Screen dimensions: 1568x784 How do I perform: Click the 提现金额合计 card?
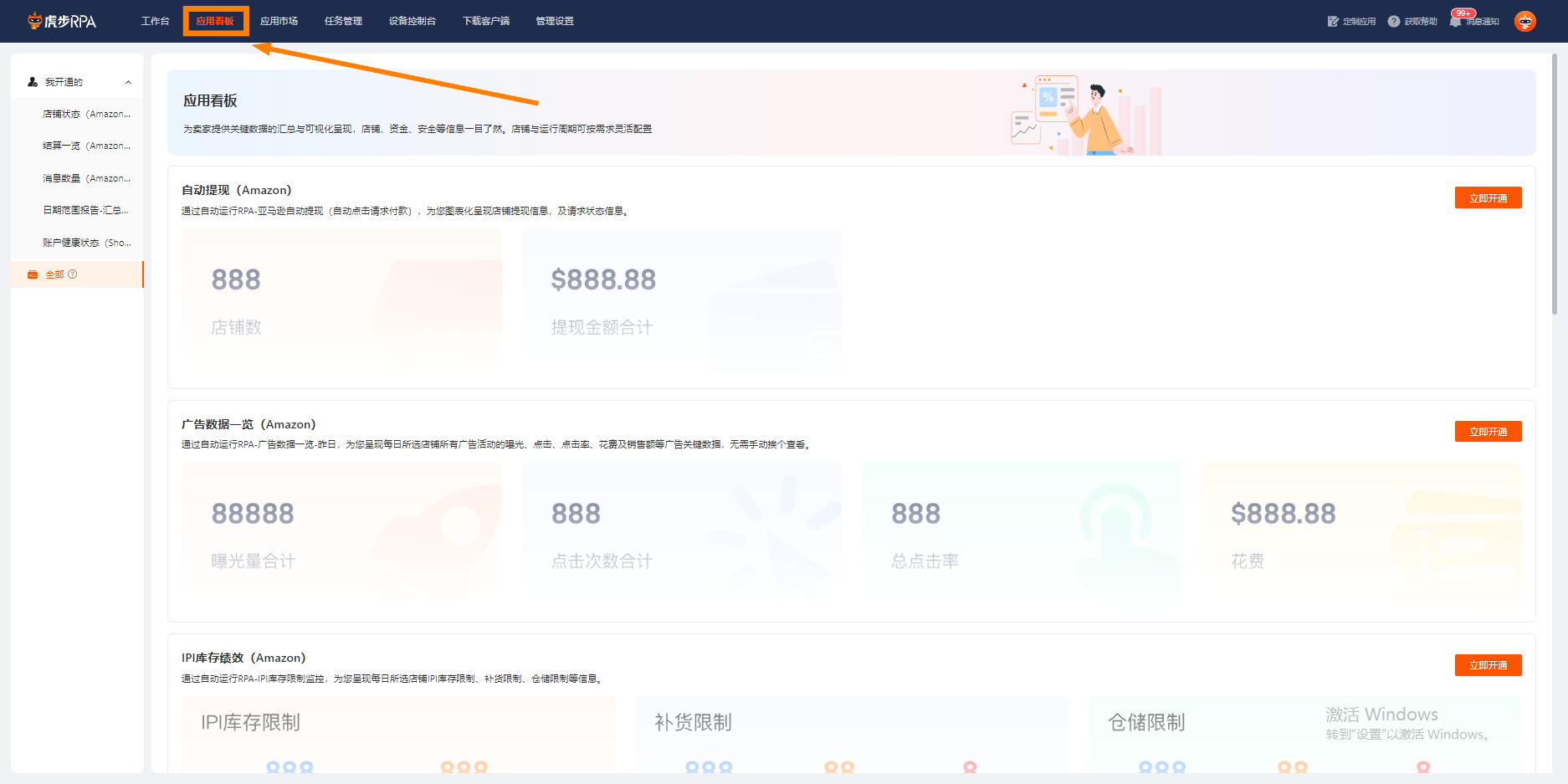click(682, 300)
